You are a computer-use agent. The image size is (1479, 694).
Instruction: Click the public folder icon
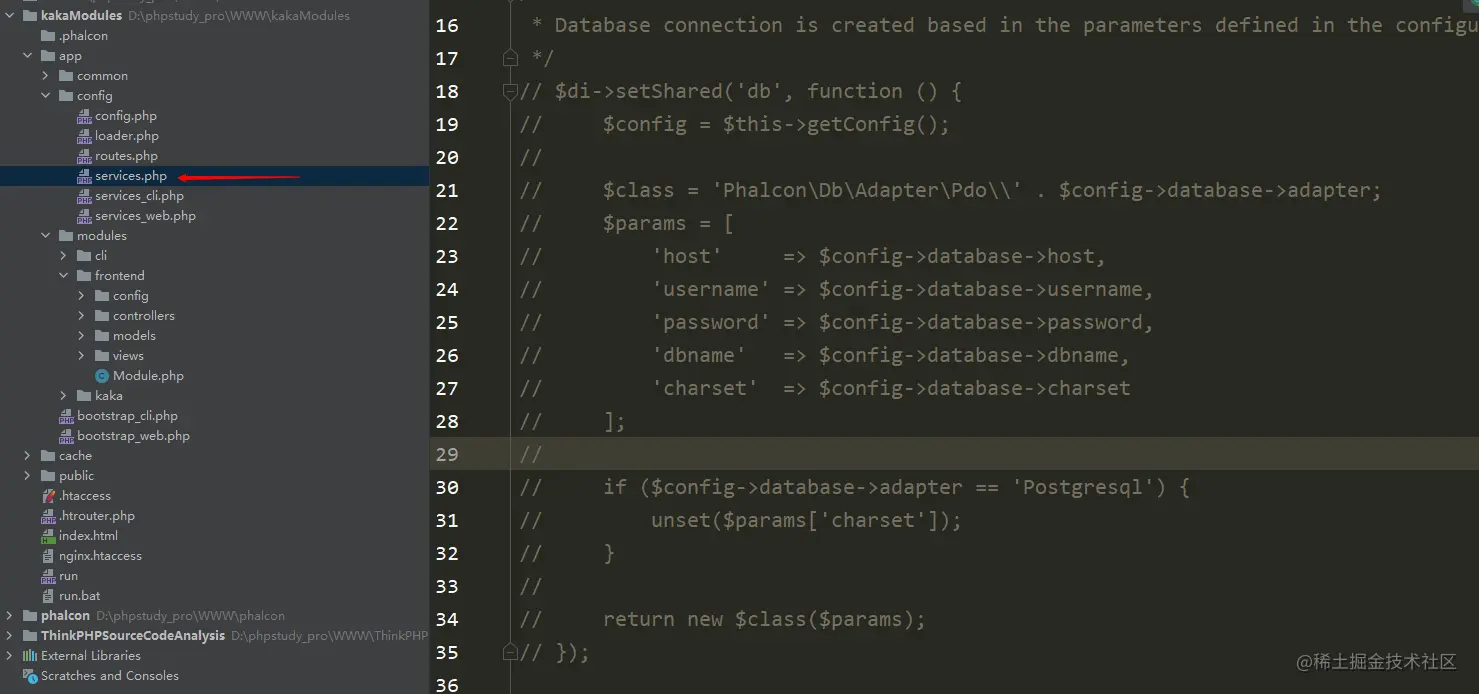click(x=48, y=476)
